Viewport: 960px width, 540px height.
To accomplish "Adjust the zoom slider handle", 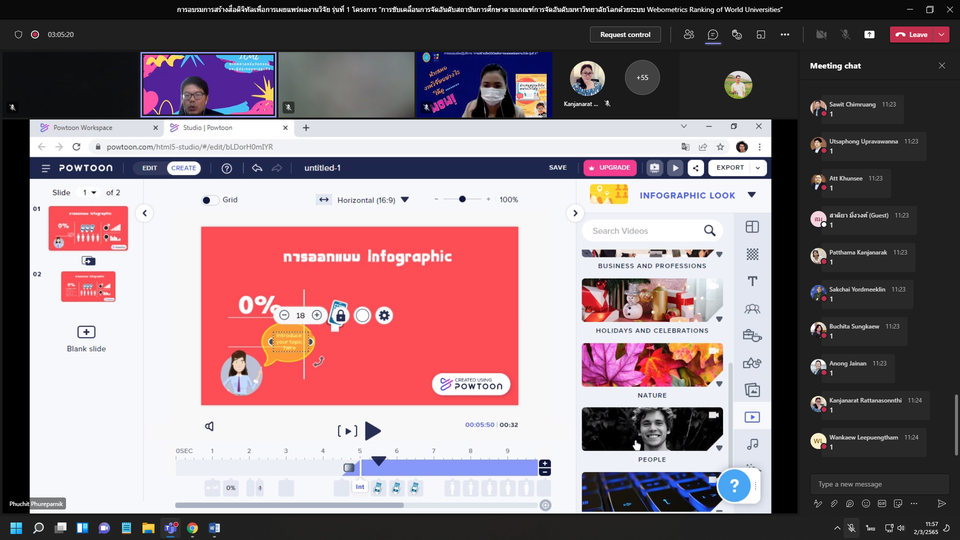I will 462,199.
